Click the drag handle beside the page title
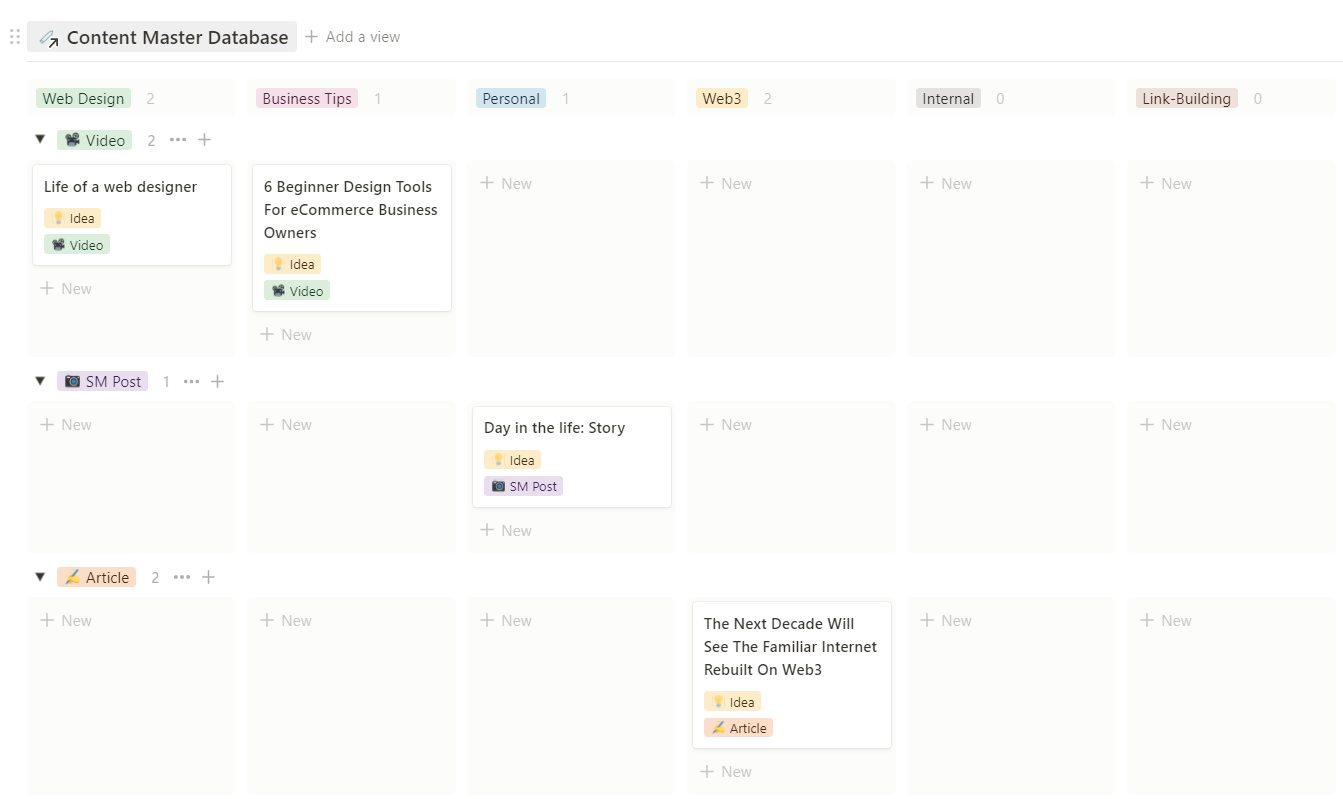Image resolution: width=1343 pixels, height=799 pixels. point(14,36)
